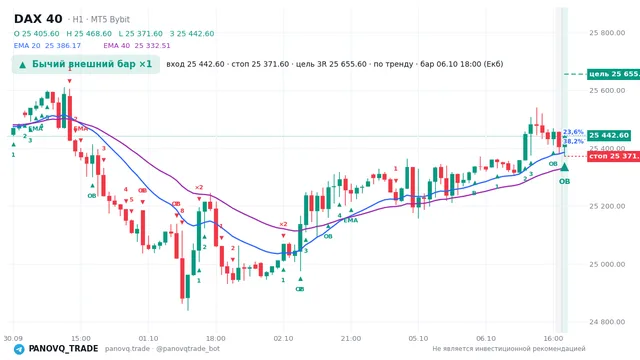Click the 'L 25 371.60' low value

click(140, 33)
